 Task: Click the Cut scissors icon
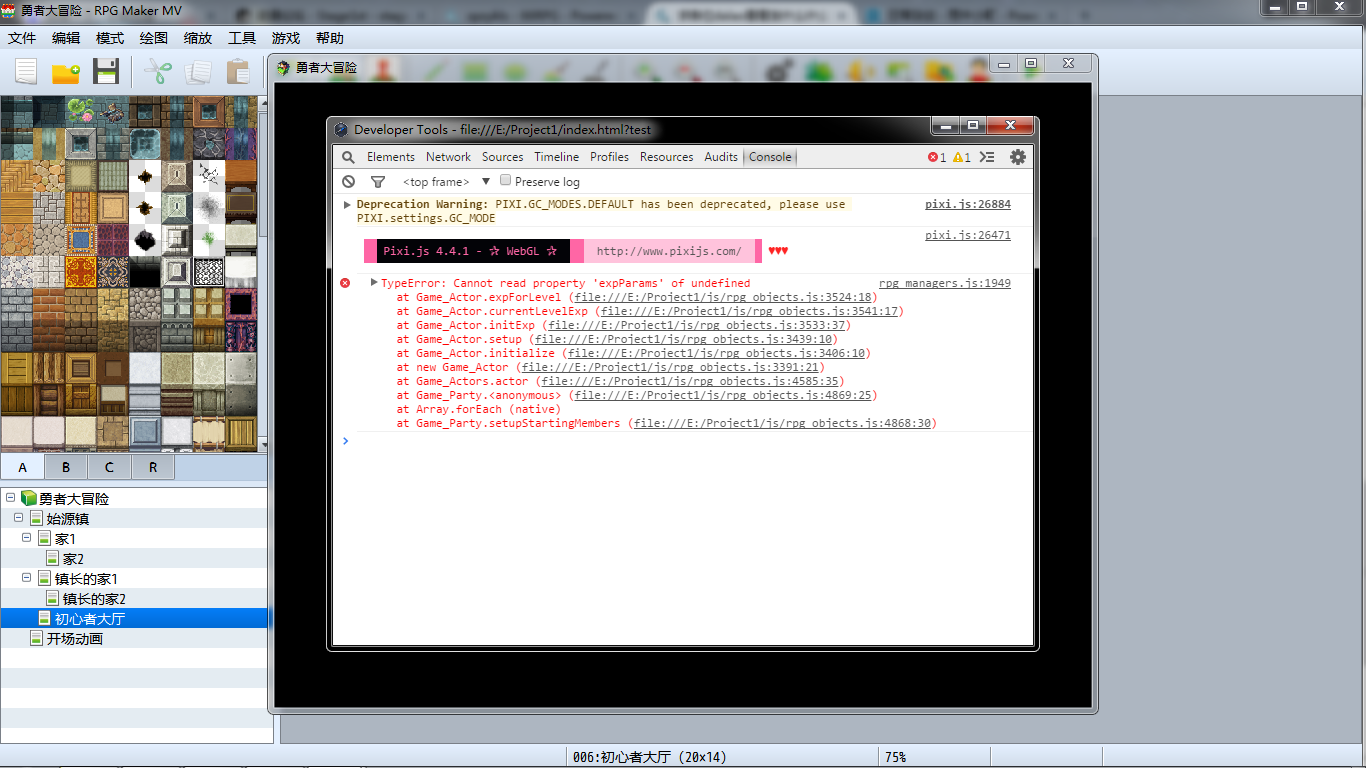tap(158, 72)
